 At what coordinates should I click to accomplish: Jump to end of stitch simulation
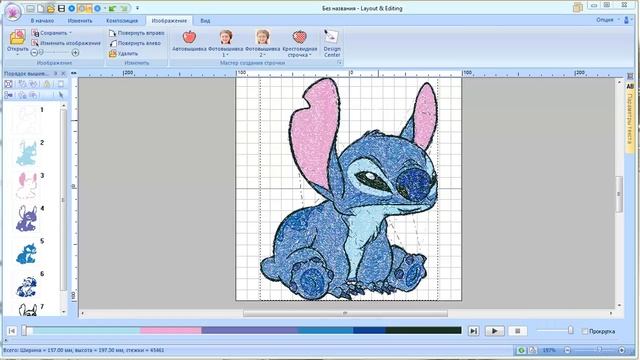point(473,331)
